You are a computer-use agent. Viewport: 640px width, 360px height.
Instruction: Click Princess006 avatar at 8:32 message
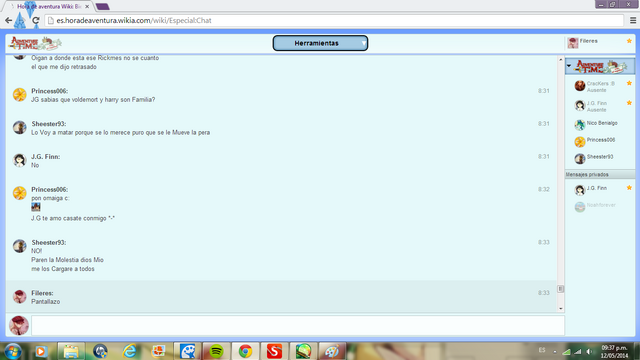(19, 193)
